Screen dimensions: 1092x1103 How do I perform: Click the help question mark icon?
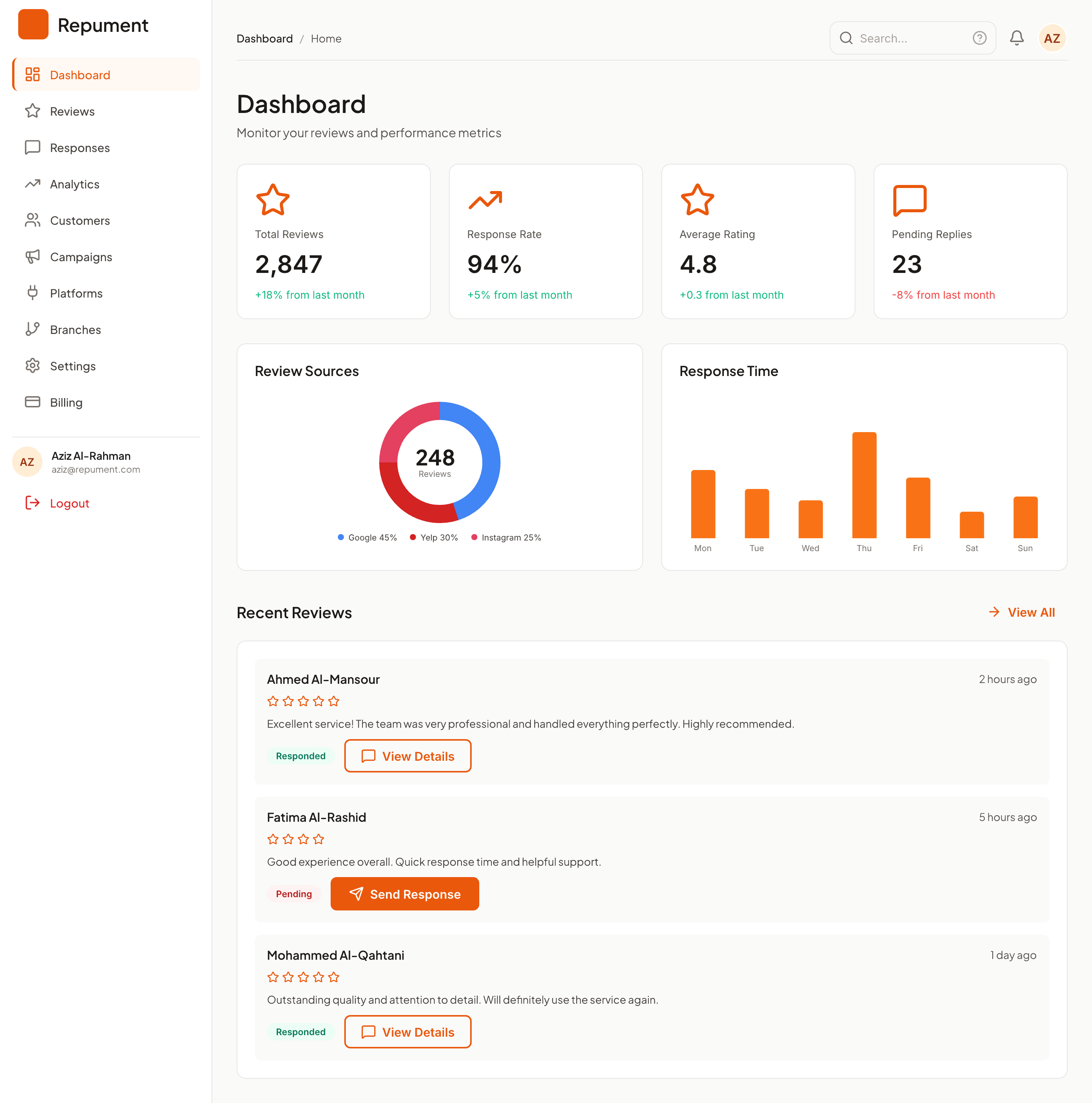click(979, 38)
